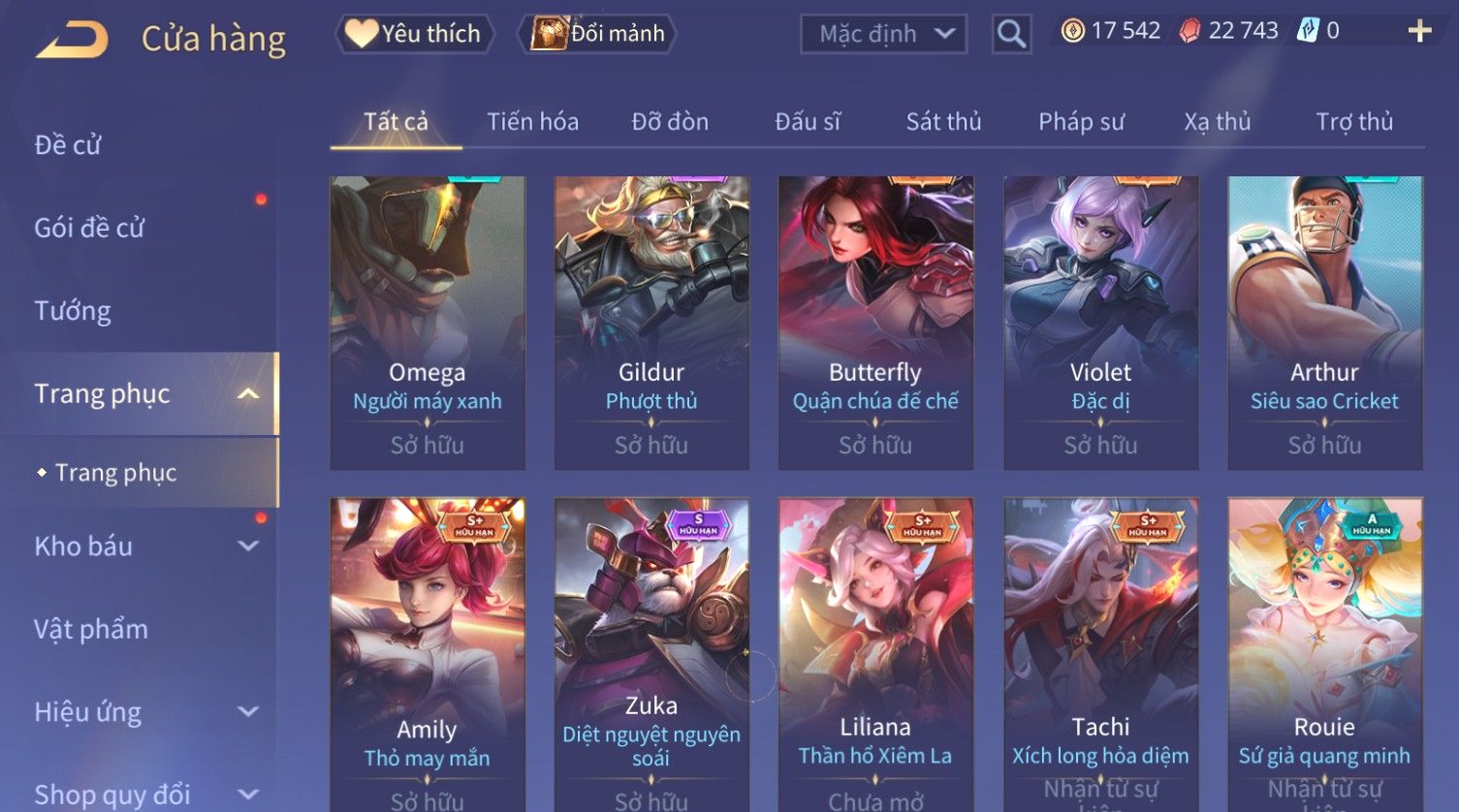This screenshot has height=812, width=1459.
Task: Switch to the Sát thủ tab
Action: pos(943,121)
